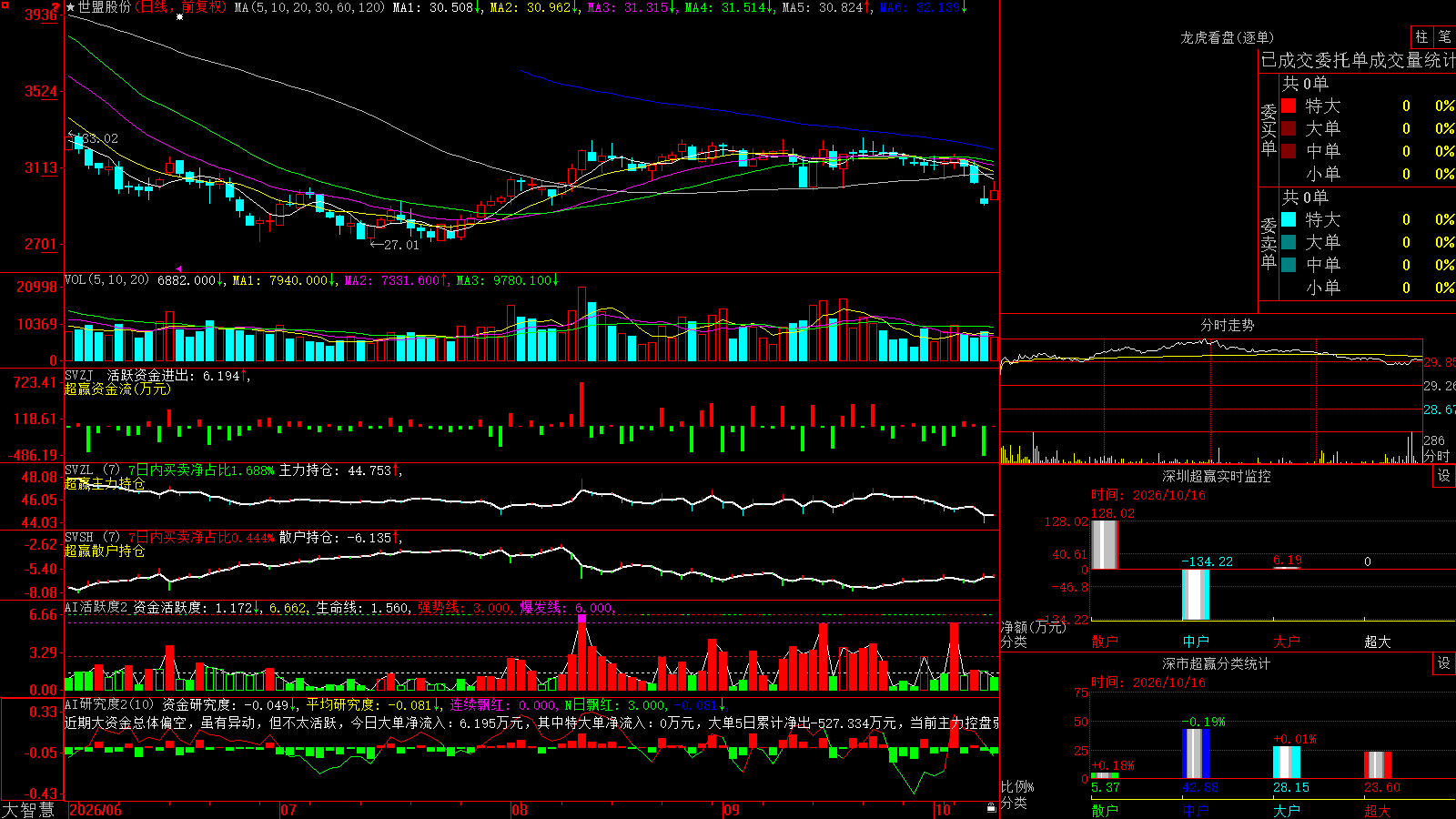Open 设 settings for 深圳超赢实时监控

pos(1444,476)
